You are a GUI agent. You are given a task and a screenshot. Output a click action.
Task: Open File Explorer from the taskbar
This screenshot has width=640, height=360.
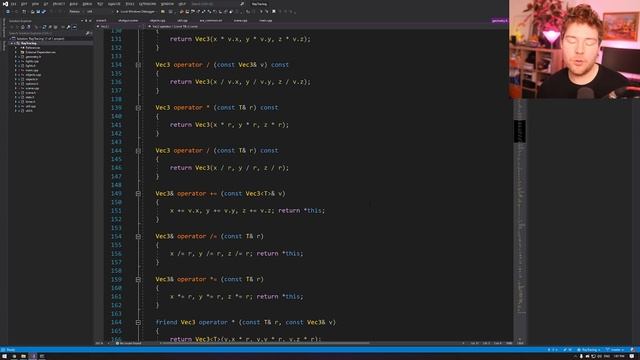[23, 356]
